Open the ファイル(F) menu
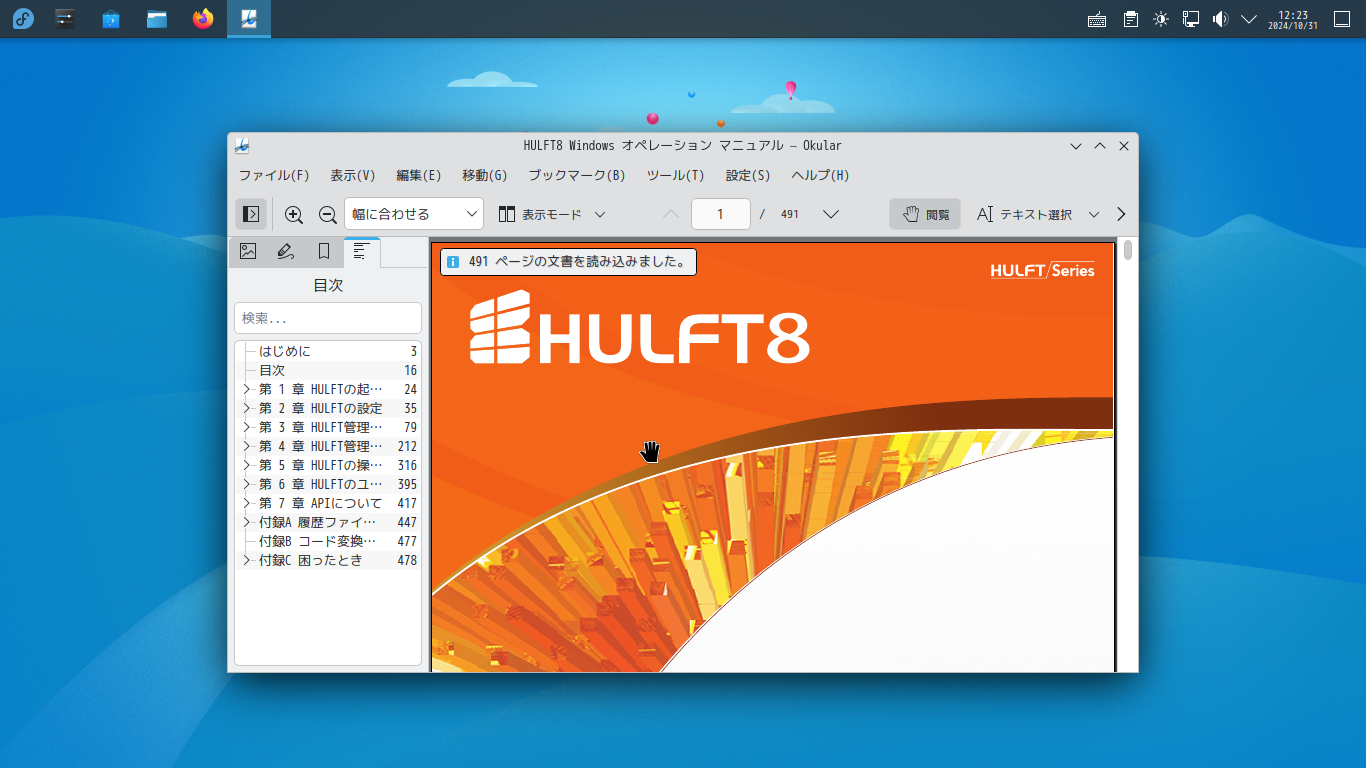 (x=274, y=175)
